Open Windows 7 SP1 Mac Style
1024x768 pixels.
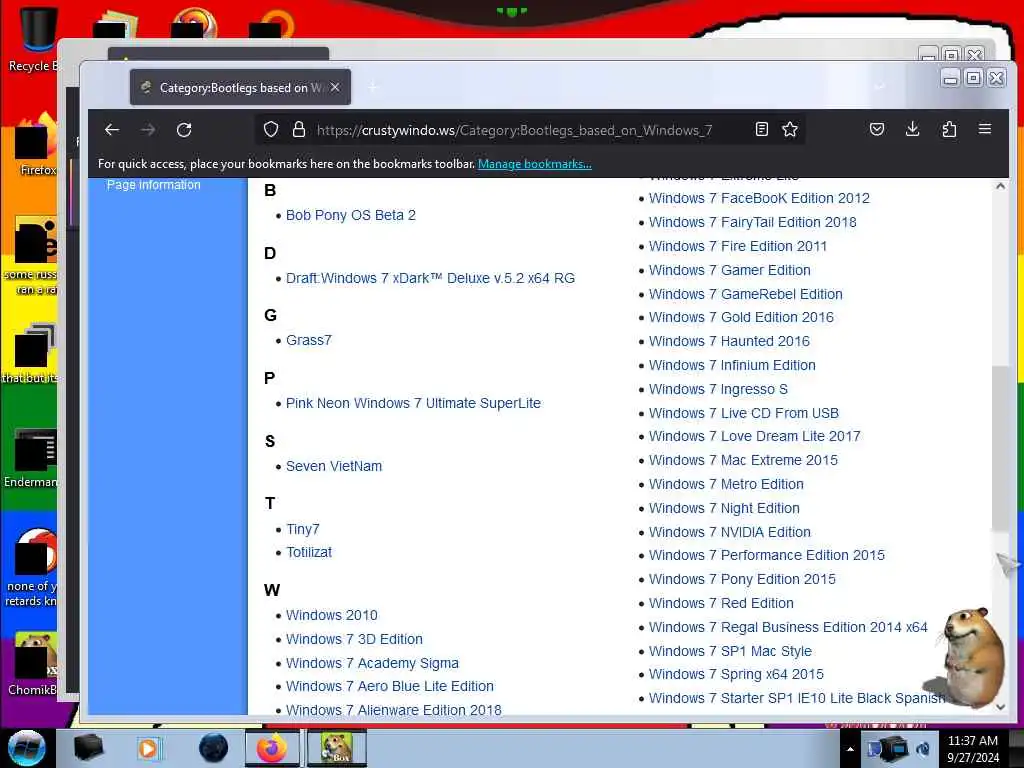tap(730, 652)
